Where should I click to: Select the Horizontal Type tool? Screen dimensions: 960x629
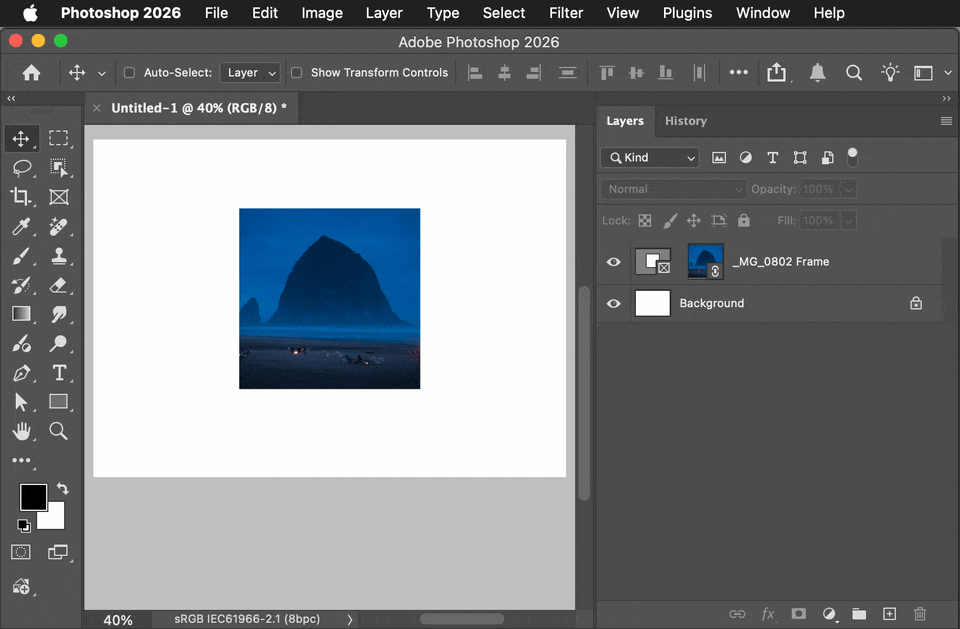pyautogui.click(x=59, y=373)
